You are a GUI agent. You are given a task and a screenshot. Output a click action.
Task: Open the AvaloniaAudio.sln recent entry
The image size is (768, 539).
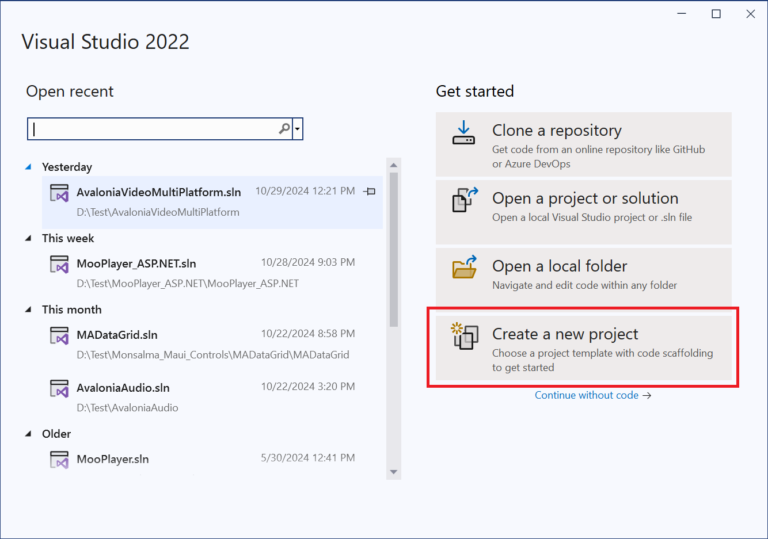pos(123,387)
